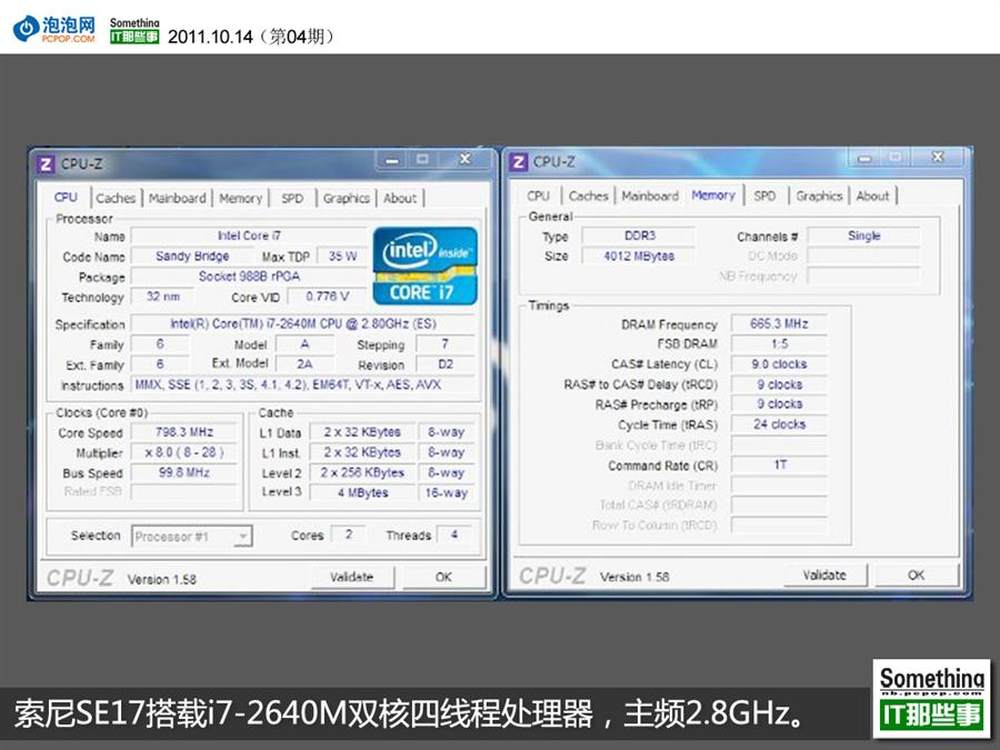Select the Memory tab in the right window
Viewport: 1000px width, 750px height.
(714, 195)
